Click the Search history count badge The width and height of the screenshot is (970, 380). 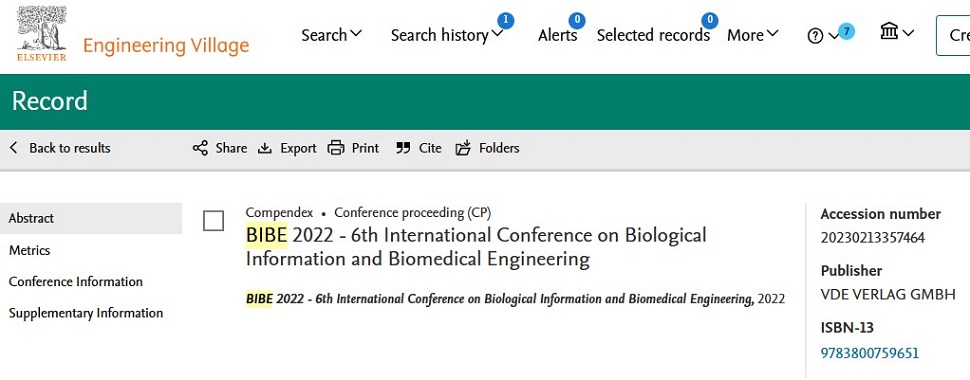coord(505,20)
